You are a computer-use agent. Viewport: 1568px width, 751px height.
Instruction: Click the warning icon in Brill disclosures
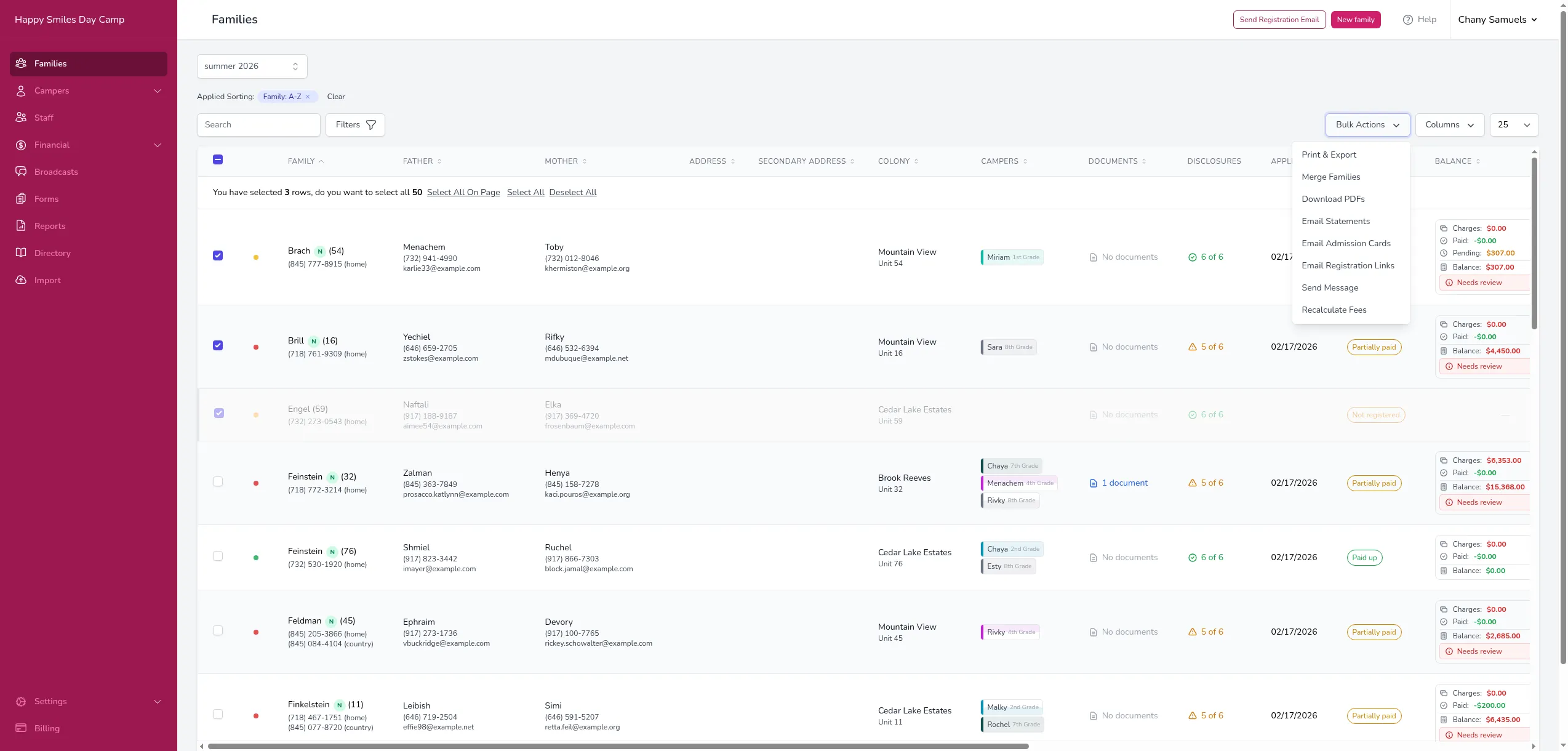pos(1193,347)
